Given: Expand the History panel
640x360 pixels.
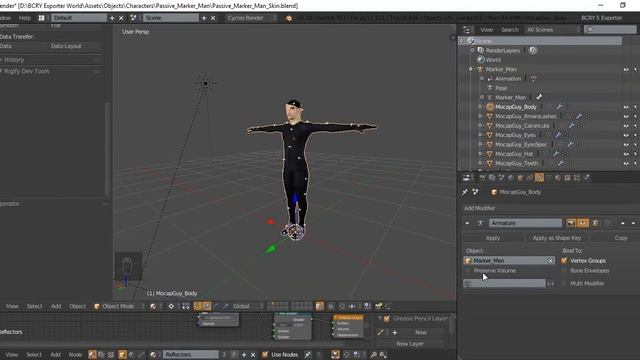Looking at the screenshot, I should [13, 60].
